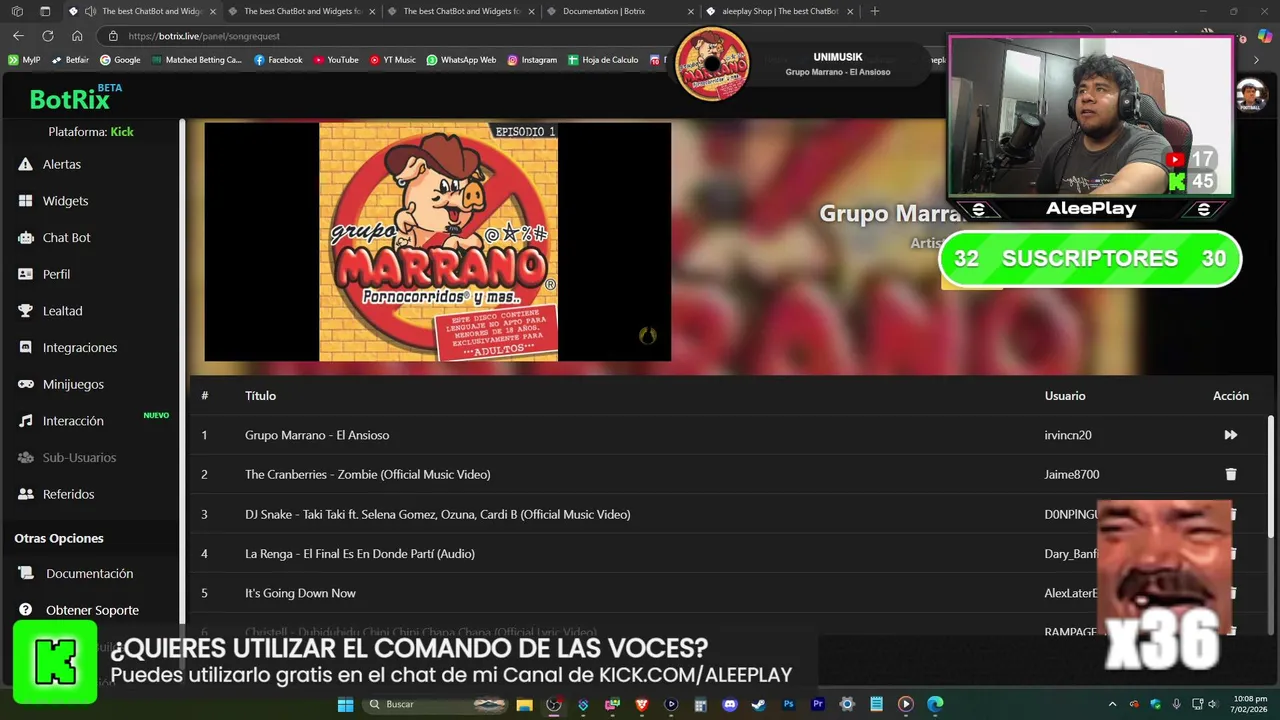
Task: Close the Documentation | Botrix tab
Action: (x=690, y=11)
